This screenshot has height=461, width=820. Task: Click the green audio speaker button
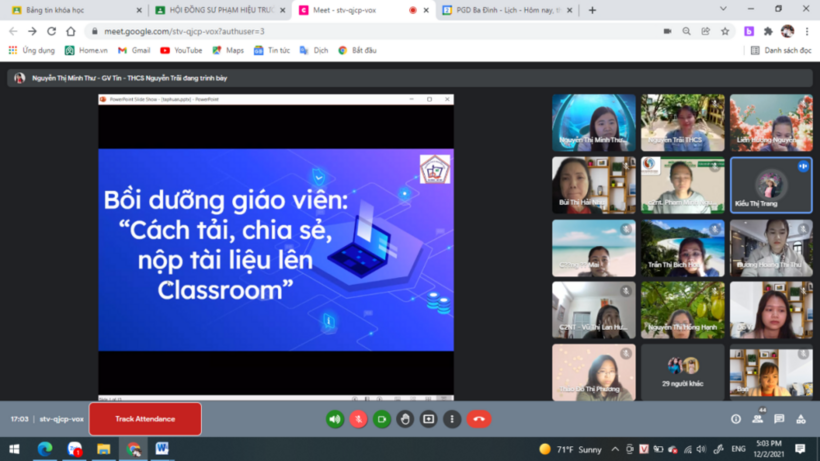[335, 419]
